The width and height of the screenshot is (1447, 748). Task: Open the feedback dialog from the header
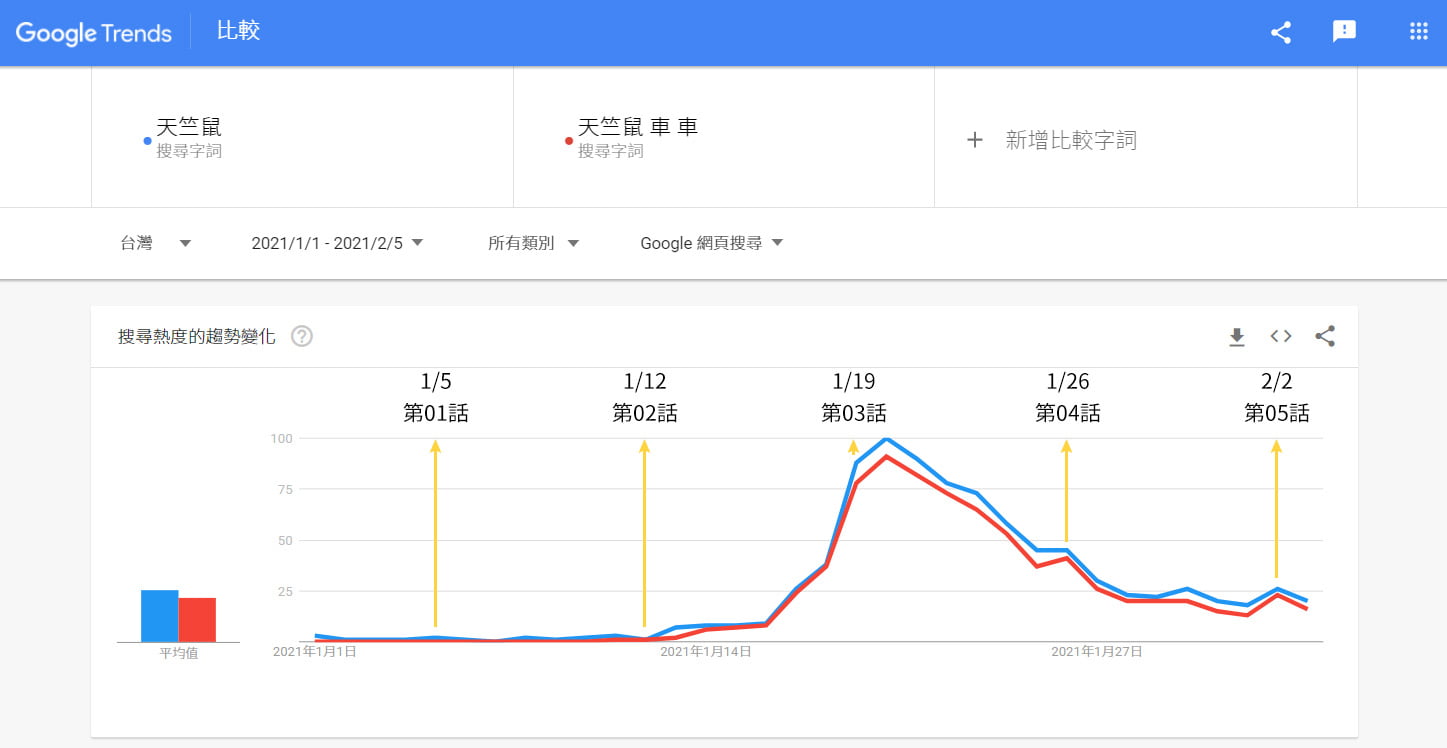point(1345,31)
